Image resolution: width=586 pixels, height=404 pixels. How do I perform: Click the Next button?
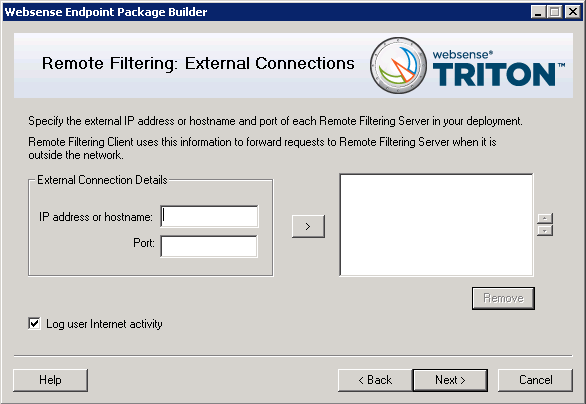coord(450,380)
